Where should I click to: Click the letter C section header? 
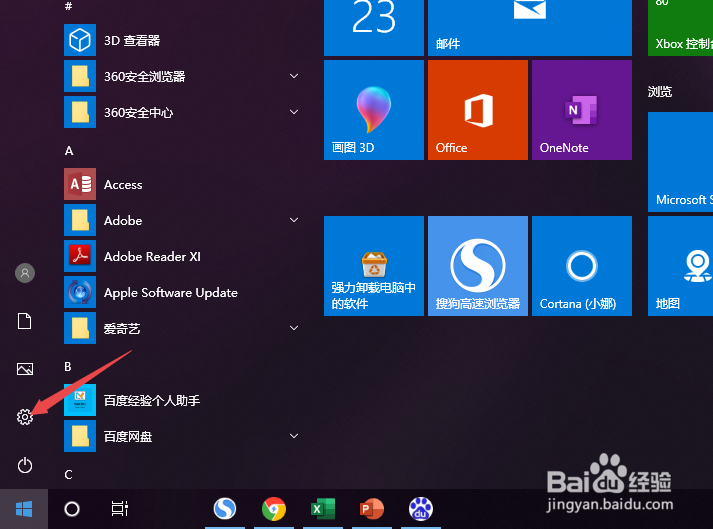pos(68,474)
